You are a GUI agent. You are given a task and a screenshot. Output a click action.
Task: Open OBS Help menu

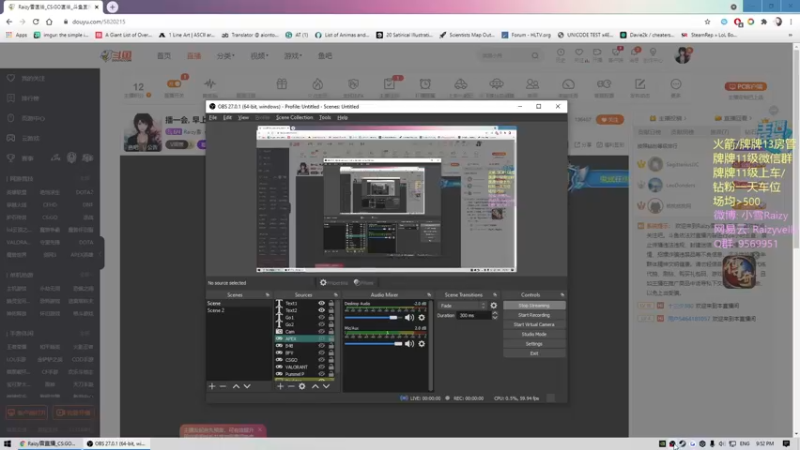pyautogui.click(x=342, y=117)
